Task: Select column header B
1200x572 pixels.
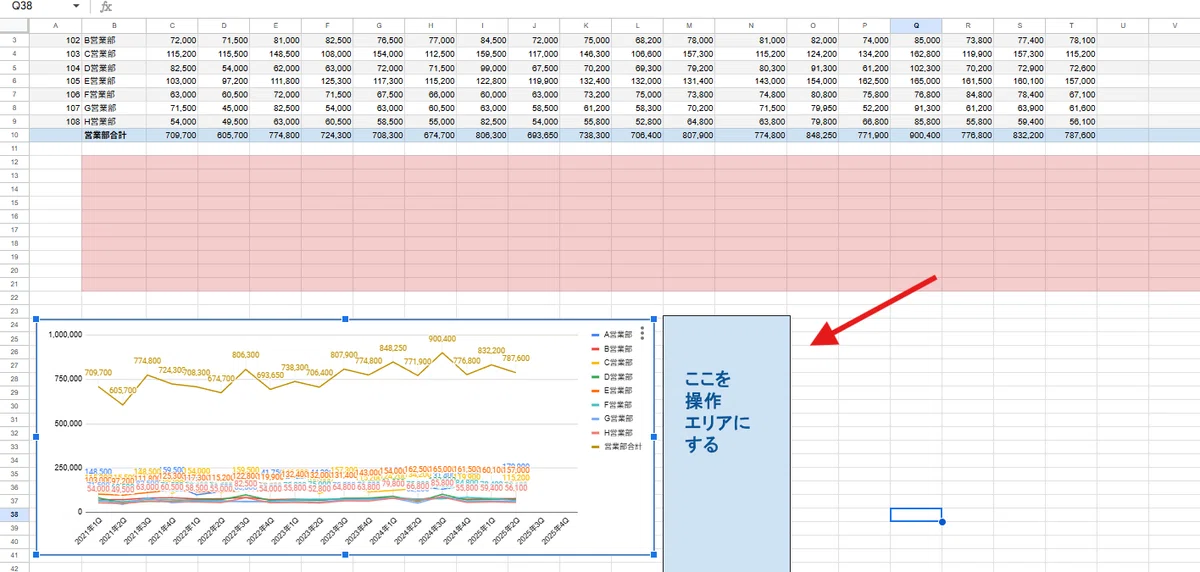Action: click(x=113, y=24)
